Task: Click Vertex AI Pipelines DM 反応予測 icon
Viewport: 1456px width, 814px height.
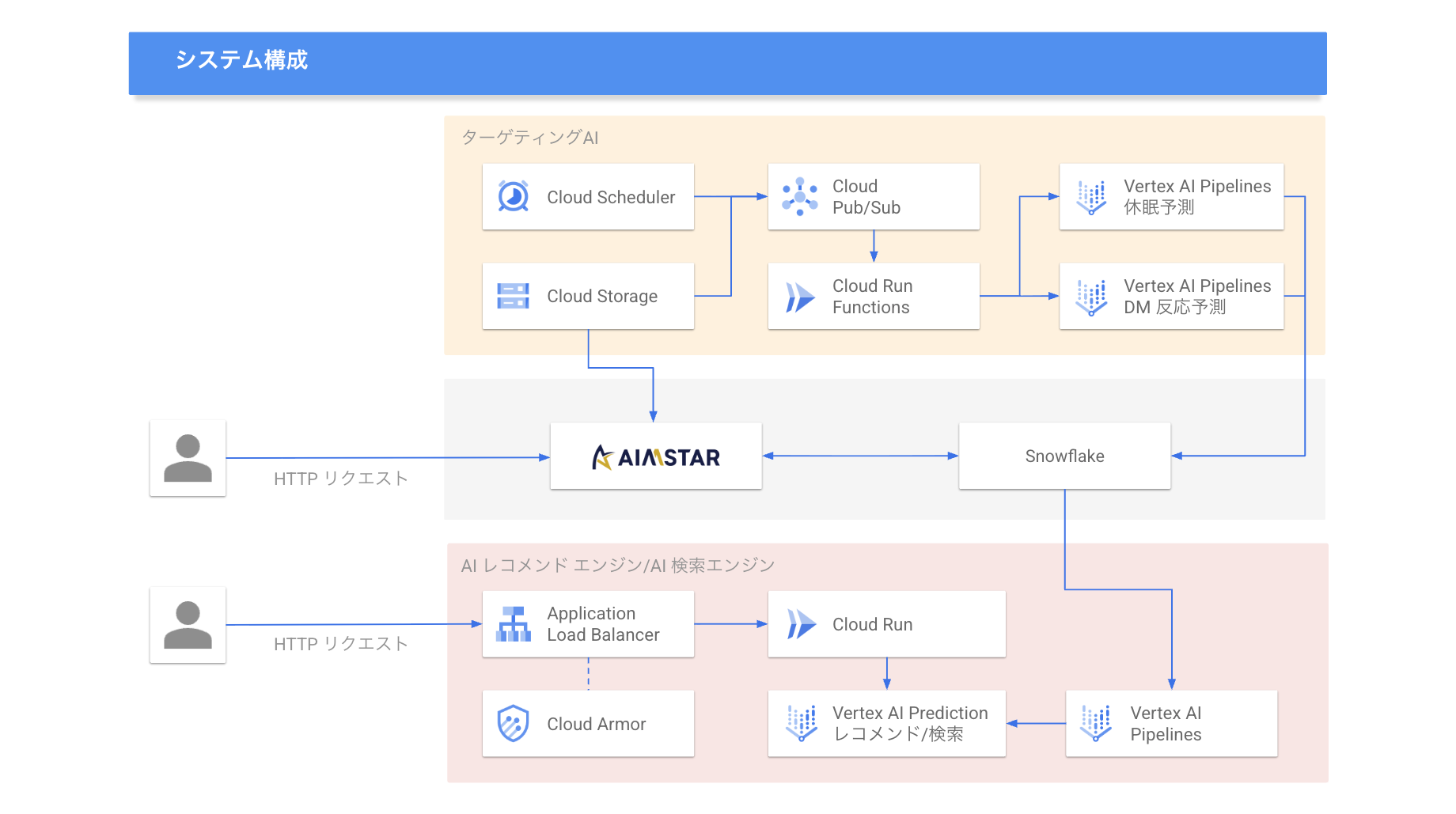Action: [1091, 297]
